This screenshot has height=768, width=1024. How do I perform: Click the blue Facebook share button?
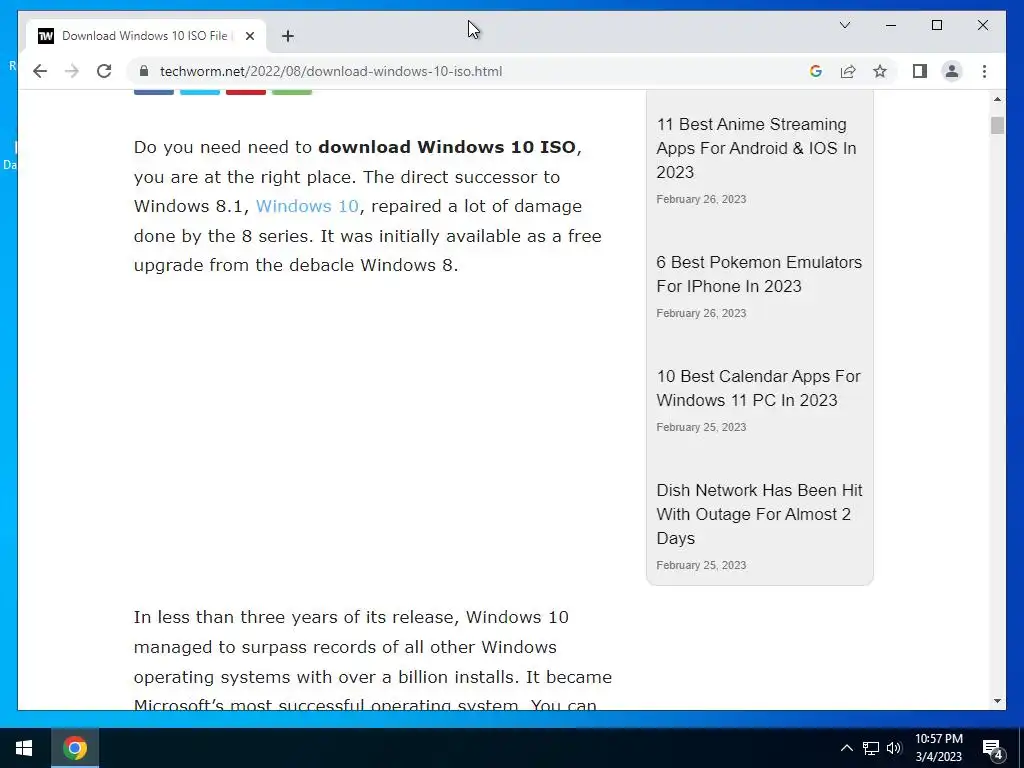[153, 92]
